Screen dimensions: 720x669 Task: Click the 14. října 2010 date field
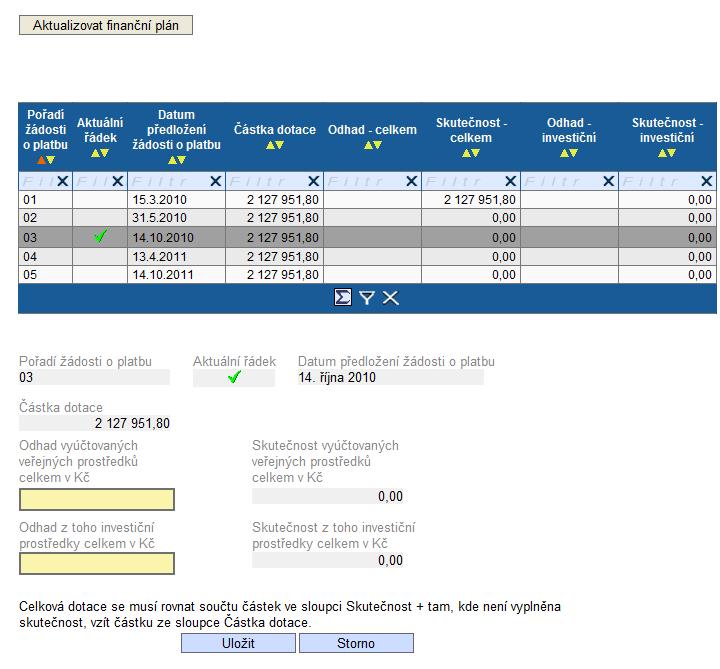(x=390, y=377)
